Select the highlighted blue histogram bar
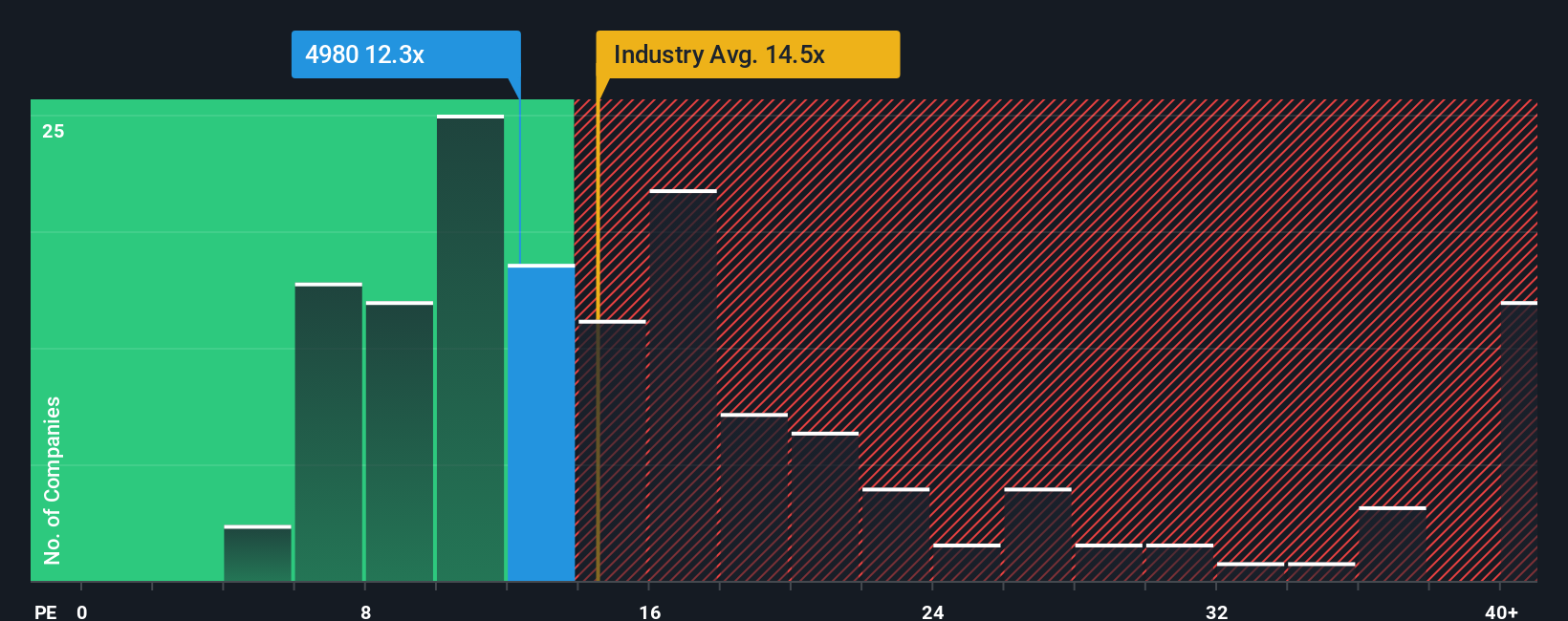The width and height of the screenshot is (1568, 621). click(541, 422)
